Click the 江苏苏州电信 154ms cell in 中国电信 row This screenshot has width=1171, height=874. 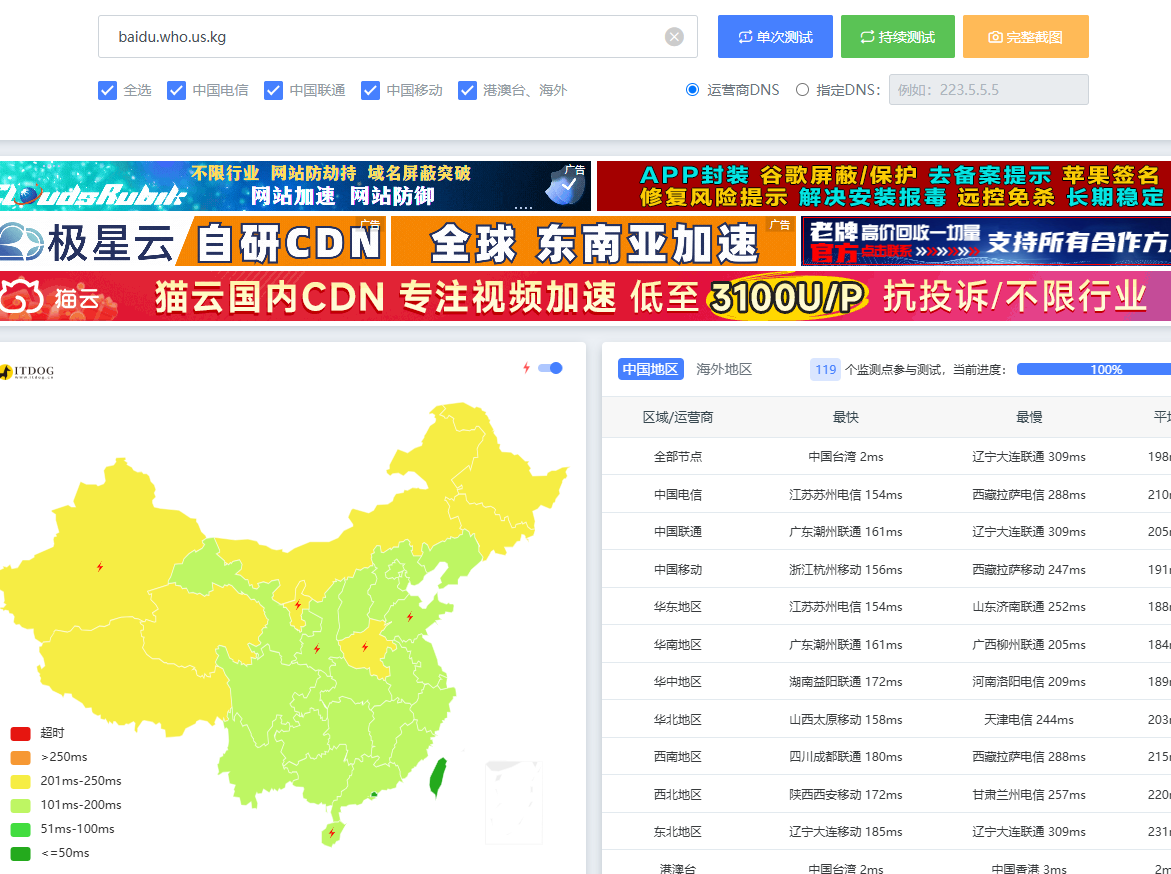(845, 495)
